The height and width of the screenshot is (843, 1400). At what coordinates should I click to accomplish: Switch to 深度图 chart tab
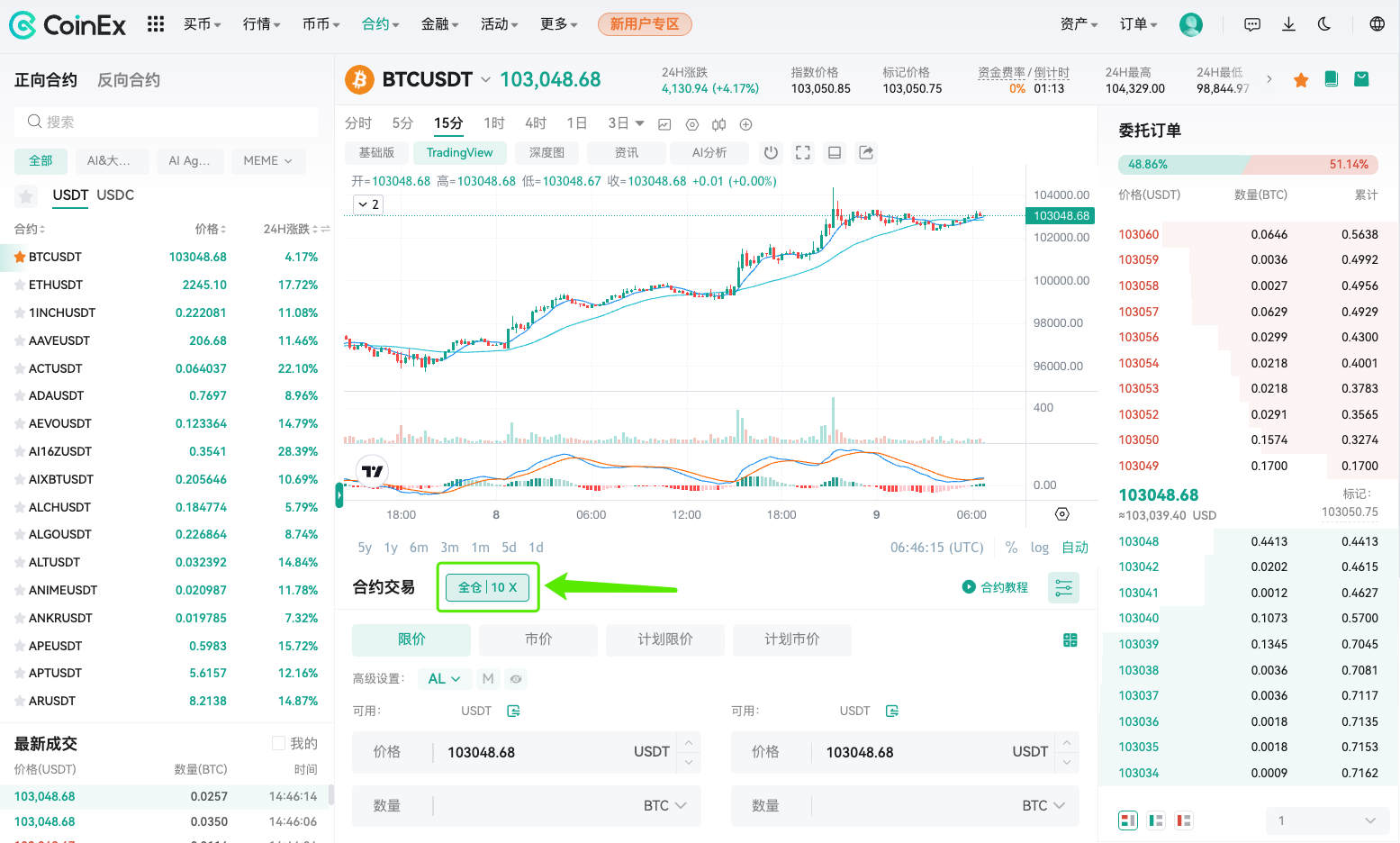click(546, 153)
